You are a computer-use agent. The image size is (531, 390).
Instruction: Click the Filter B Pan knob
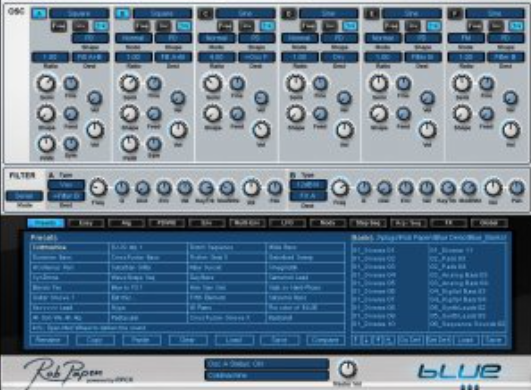517,188
